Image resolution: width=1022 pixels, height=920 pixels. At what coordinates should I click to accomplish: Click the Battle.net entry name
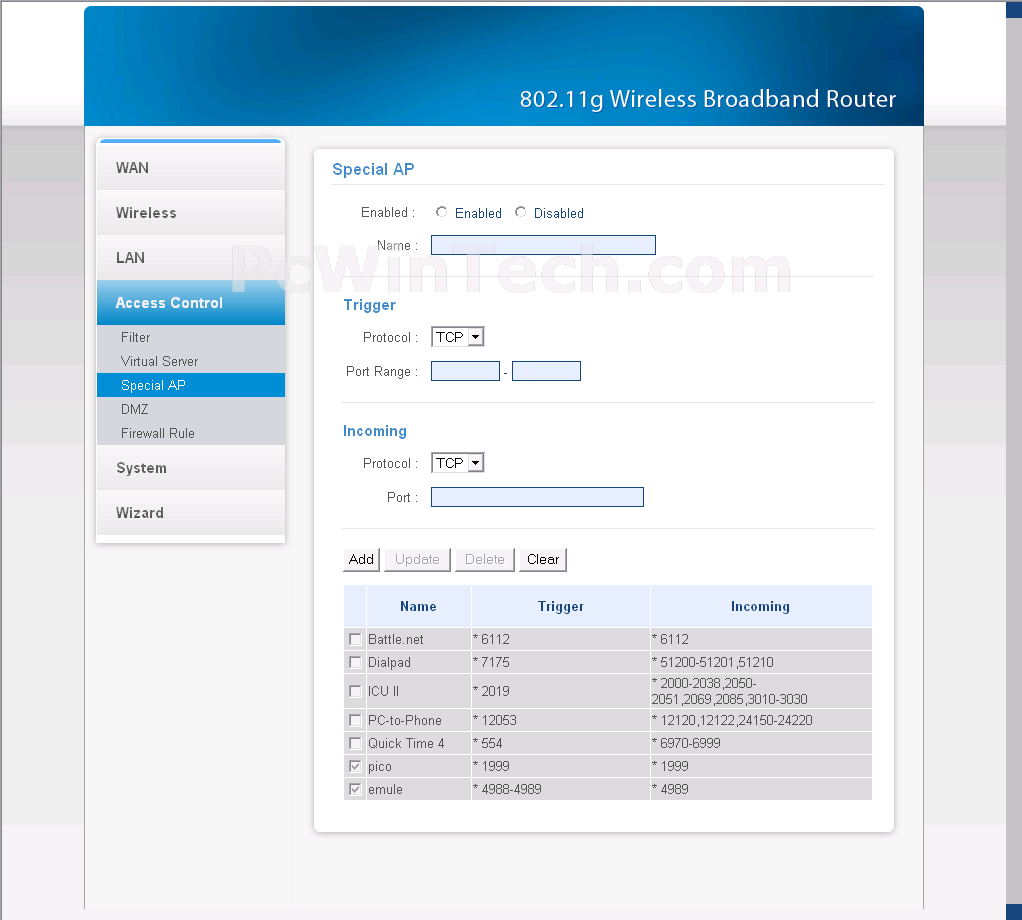coord(396,639)
